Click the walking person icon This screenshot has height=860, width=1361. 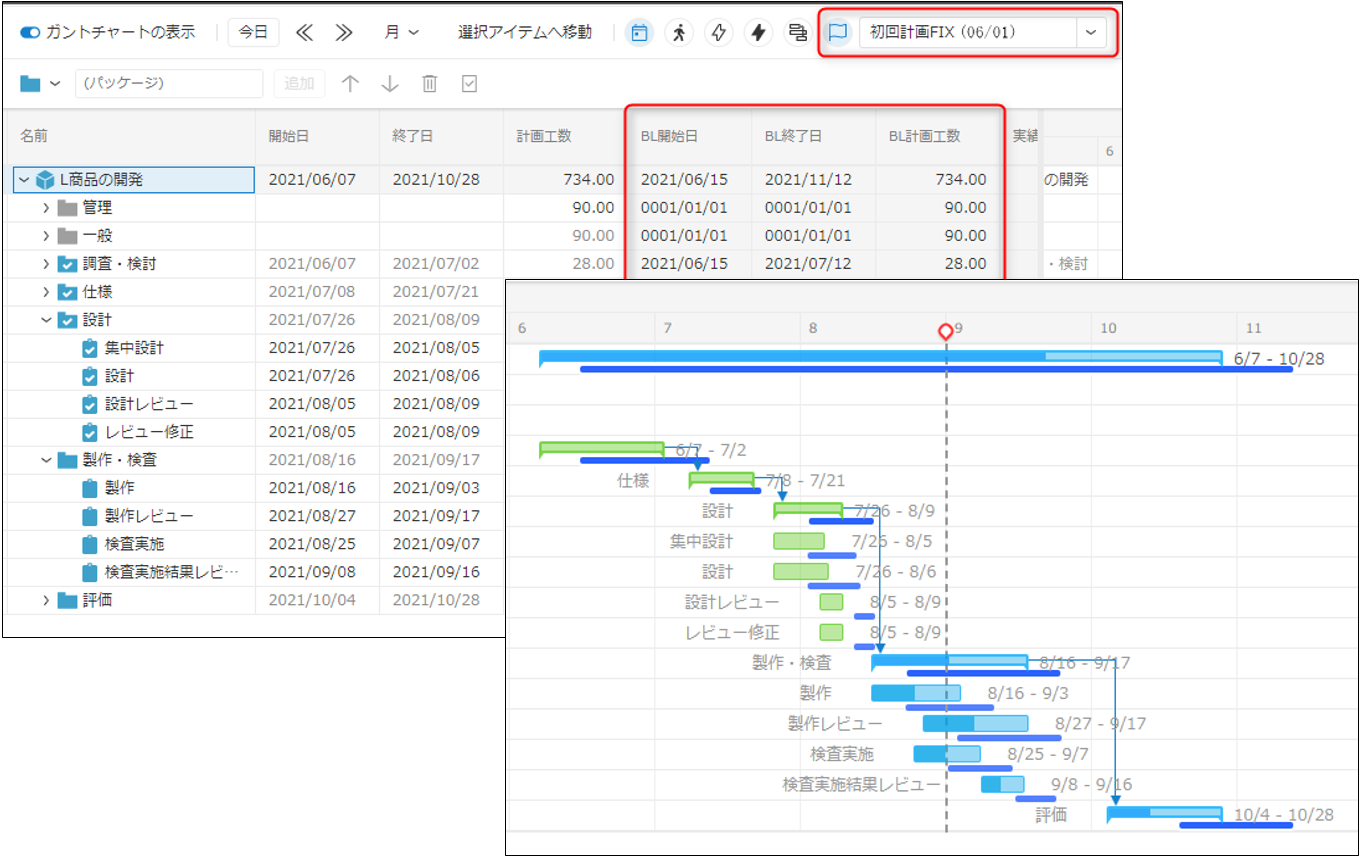[679, 33]
